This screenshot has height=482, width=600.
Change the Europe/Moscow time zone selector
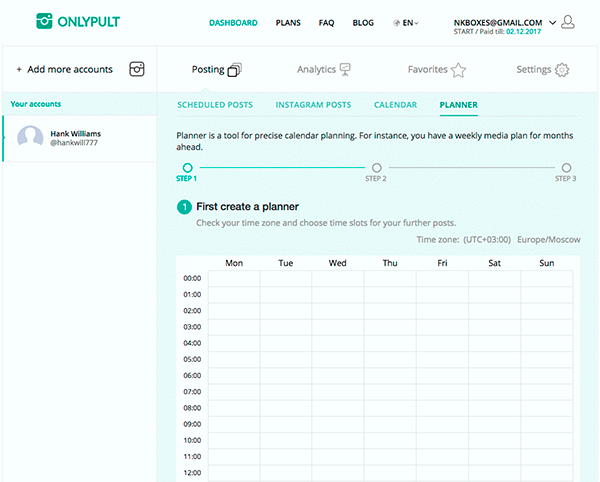tap(548, 240)
